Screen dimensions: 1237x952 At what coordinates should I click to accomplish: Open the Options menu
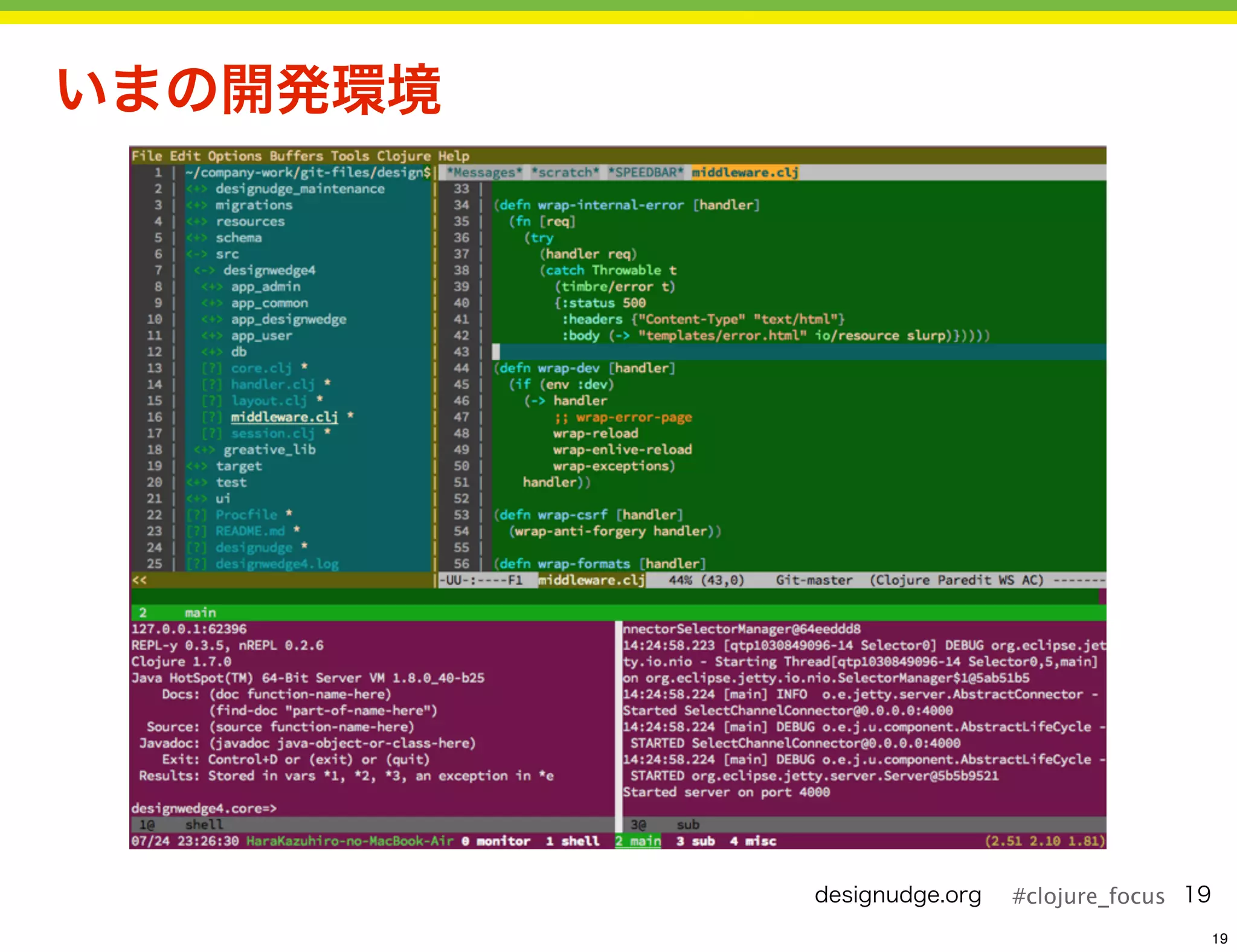[234, 156]
